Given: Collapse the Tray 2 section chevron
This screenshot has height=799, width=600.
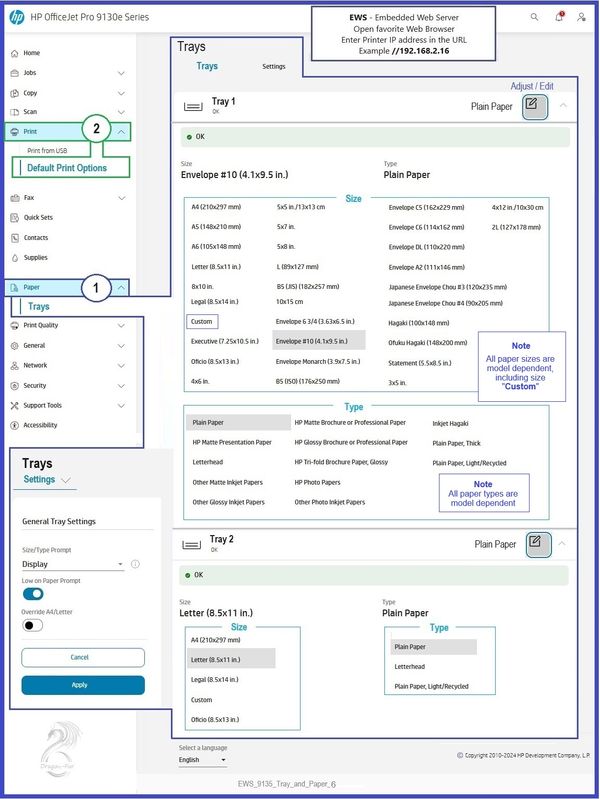Looking at the screenshot, I should click(562, 544).
